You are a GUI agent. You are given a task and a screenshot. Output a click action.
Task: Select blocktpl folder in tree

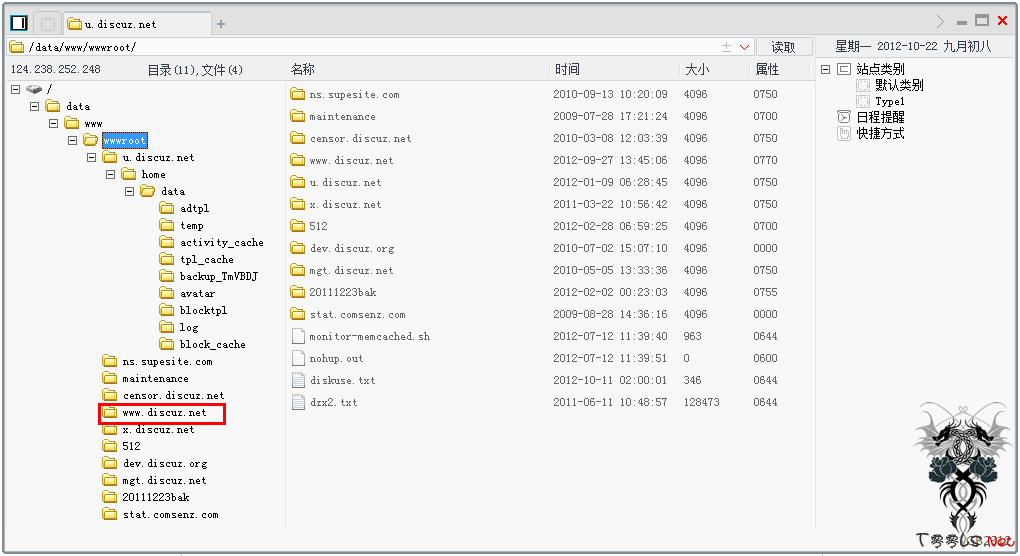203,310
